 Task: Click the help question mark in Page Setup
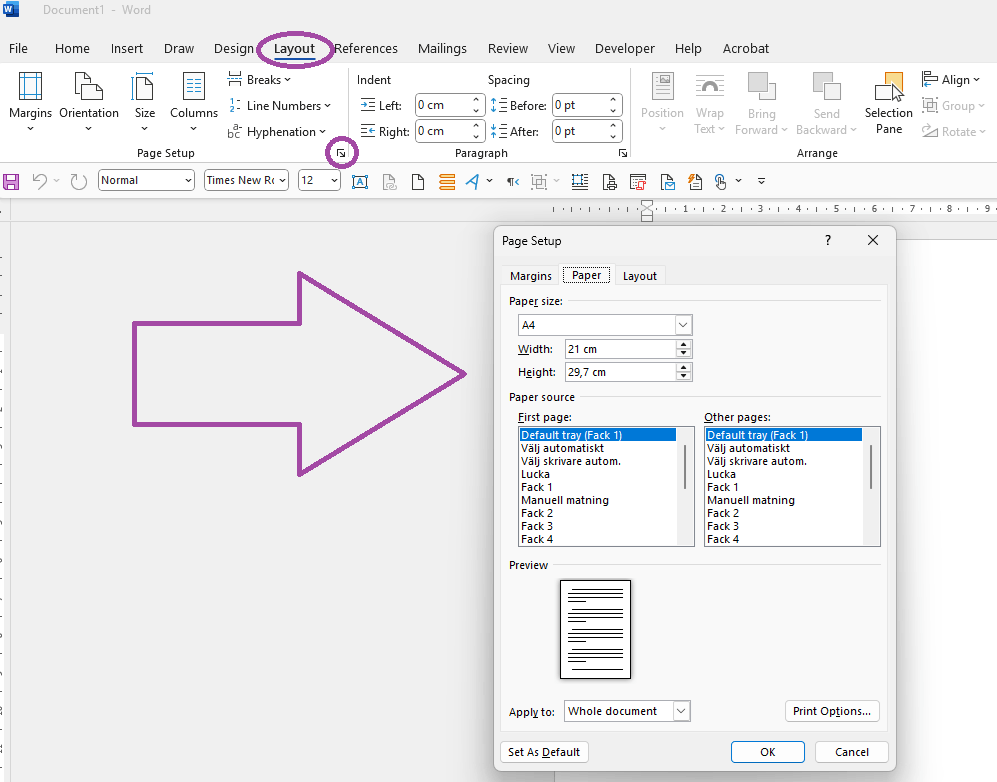click(x=828, y=240)
